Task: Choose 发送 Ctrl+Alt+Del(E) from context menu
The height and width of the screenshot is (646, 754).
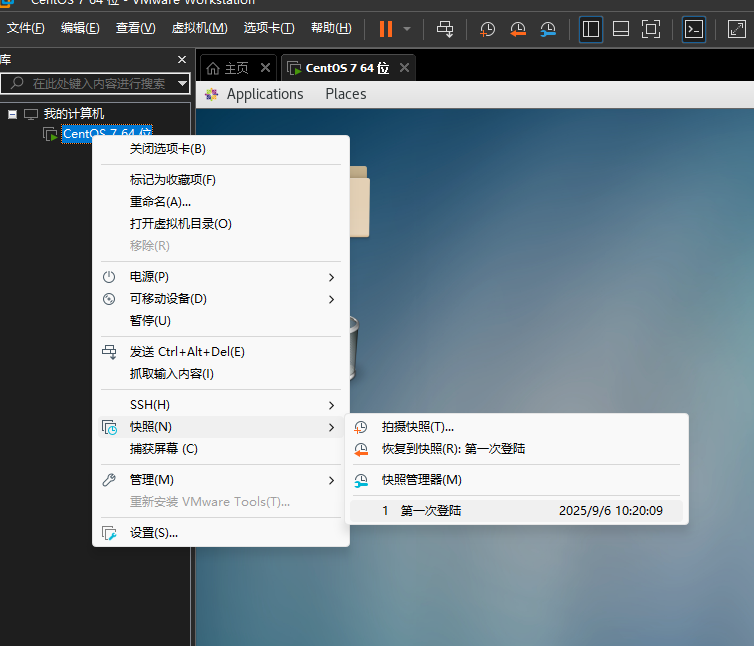Action: click(x=221, y=352)
